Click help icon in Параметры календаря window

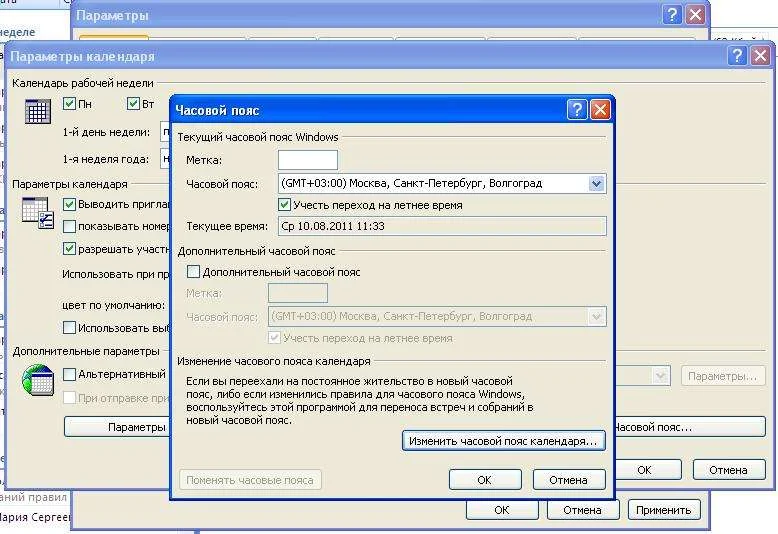[x=737, y=55]
